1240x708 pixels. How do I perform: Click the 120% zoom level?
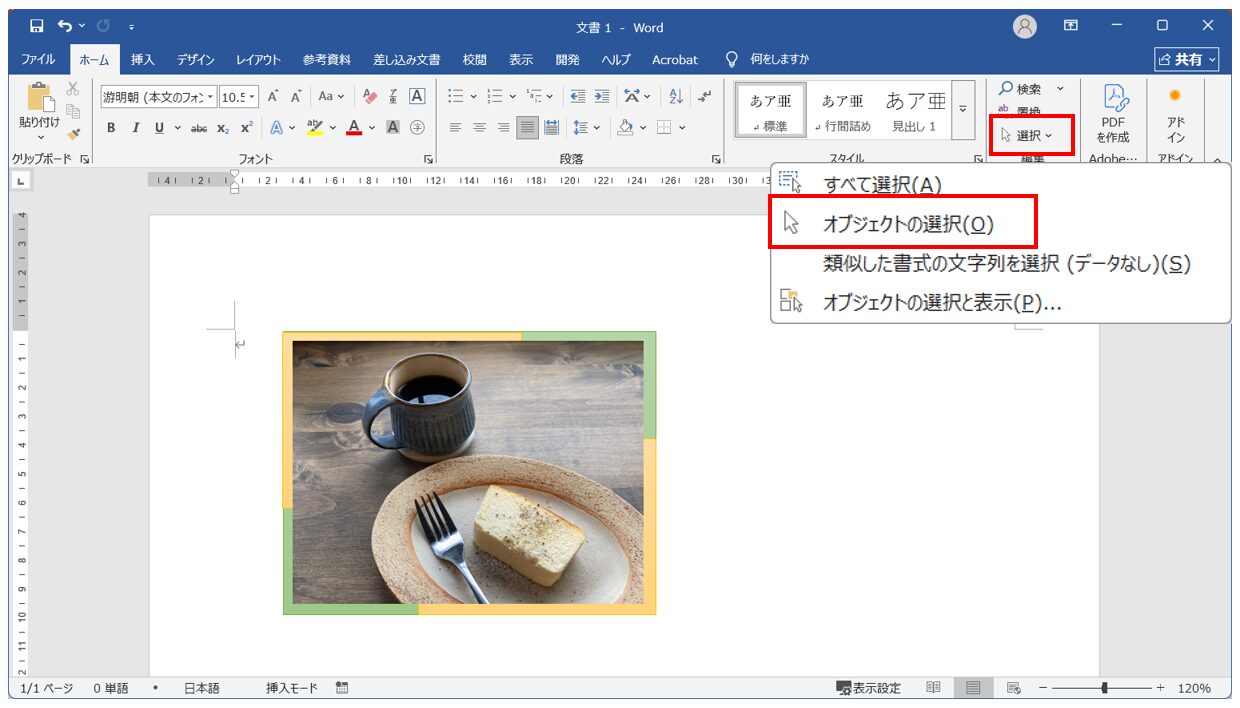(1194, 688)
